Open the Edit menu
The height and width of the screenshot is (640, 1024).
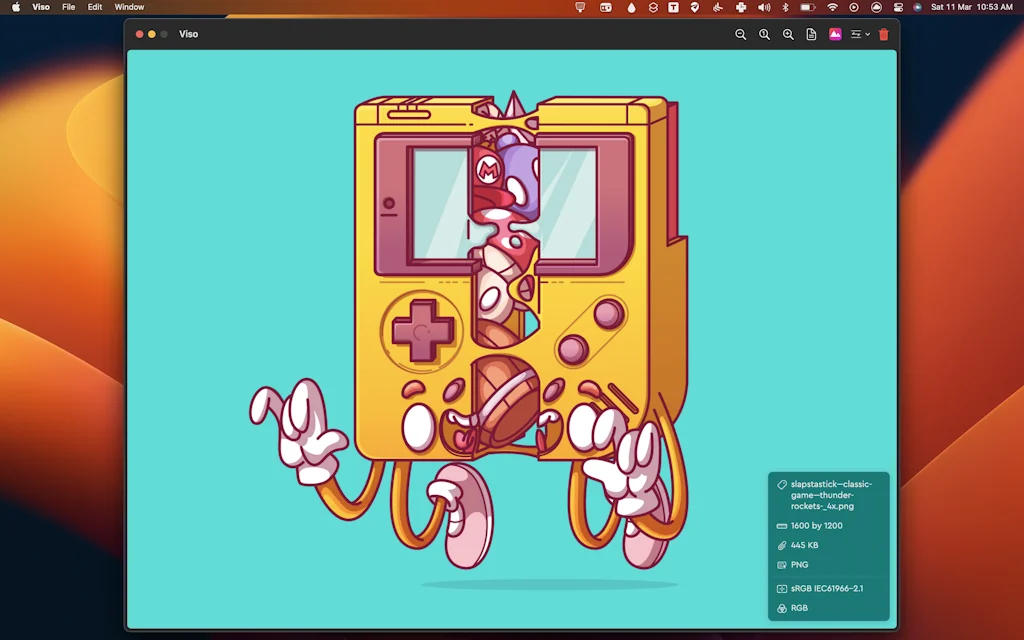[95, 7]
